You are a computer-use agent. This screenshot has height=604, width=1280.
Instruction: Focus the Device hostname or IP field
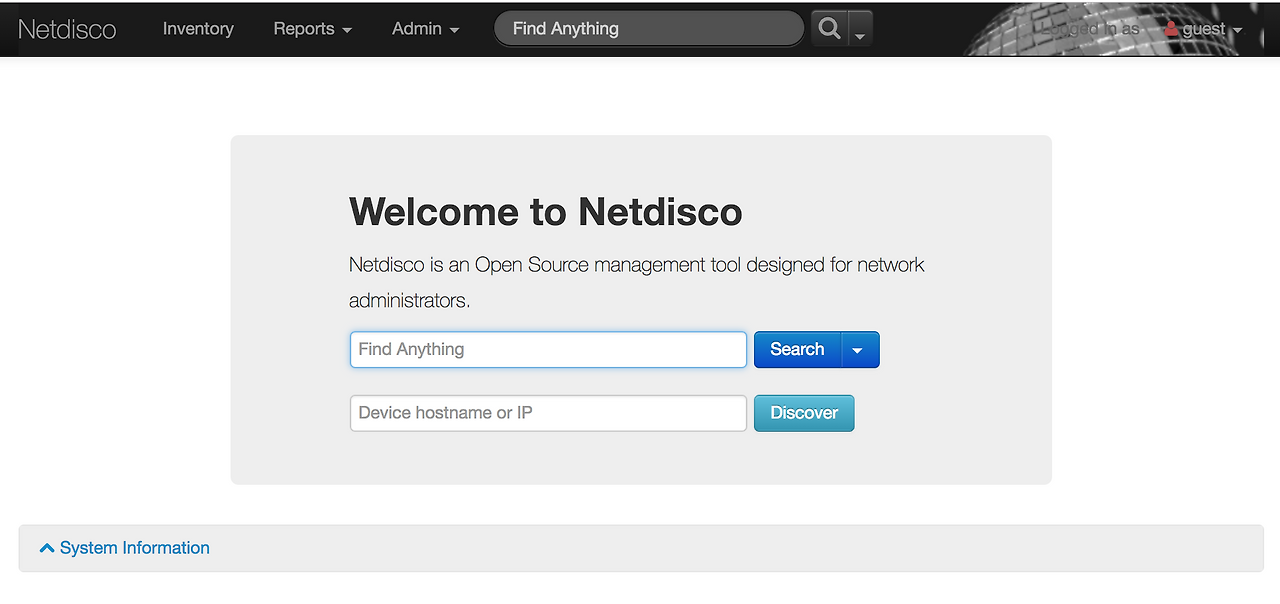coord(548,413)
